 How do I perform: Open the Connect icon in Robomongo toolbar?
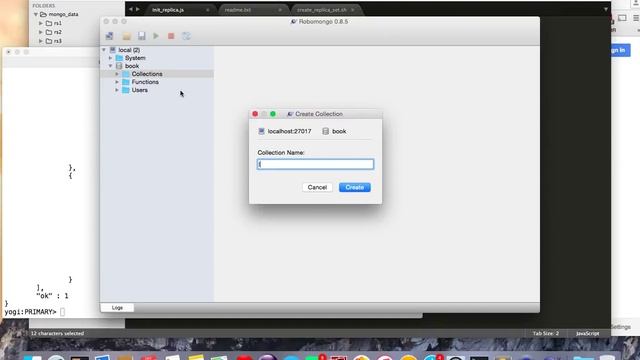click(109, 36)
